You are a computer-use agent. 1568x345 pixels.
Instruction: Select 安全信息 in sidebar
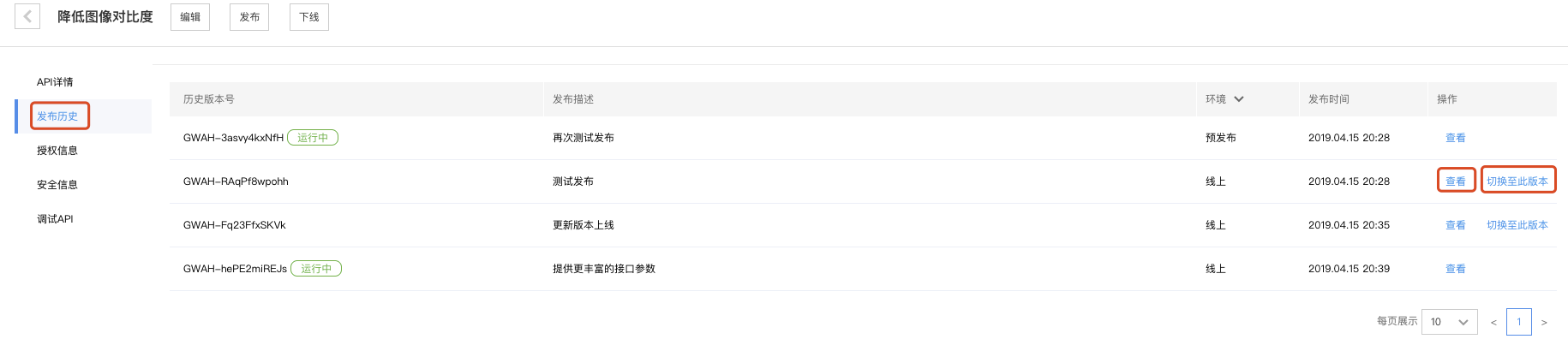coord(57,185)
